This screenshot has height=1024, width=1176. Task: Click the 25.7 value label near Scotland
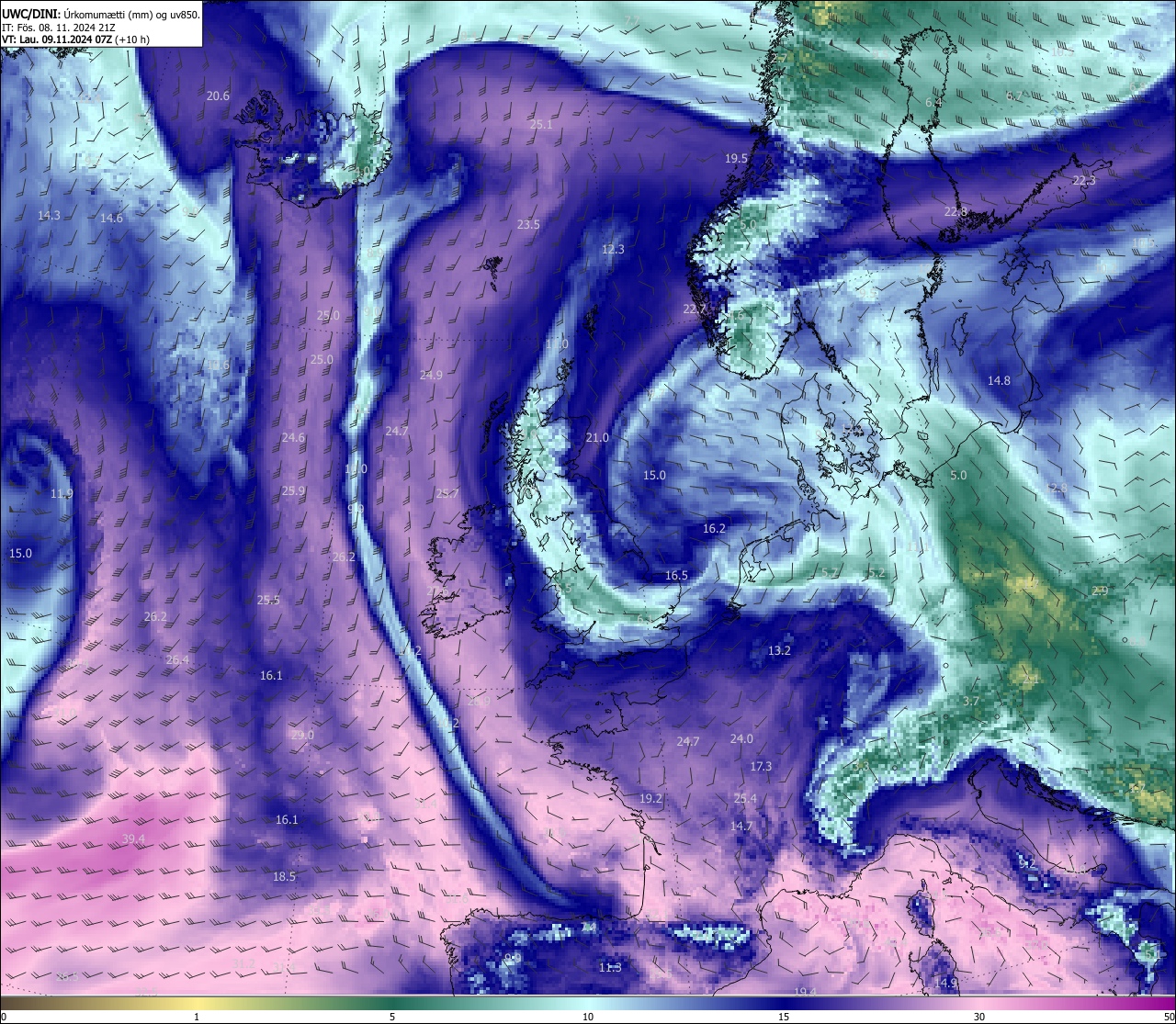click(x=447, y=493)
